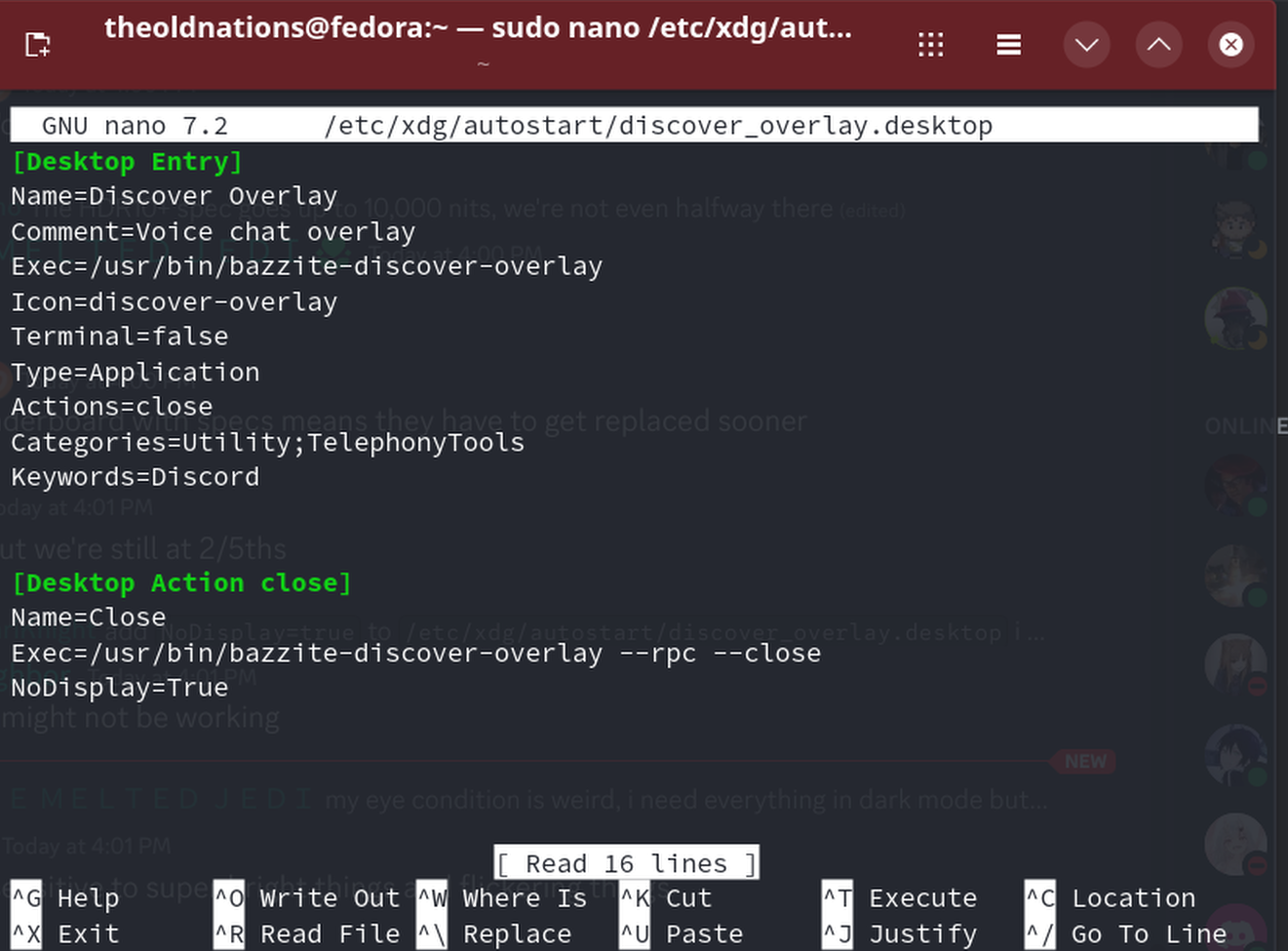Click the 'Categories=Utility;TelephonyTools' line
Screen dimensions: 1288x951
coord(268,443)
